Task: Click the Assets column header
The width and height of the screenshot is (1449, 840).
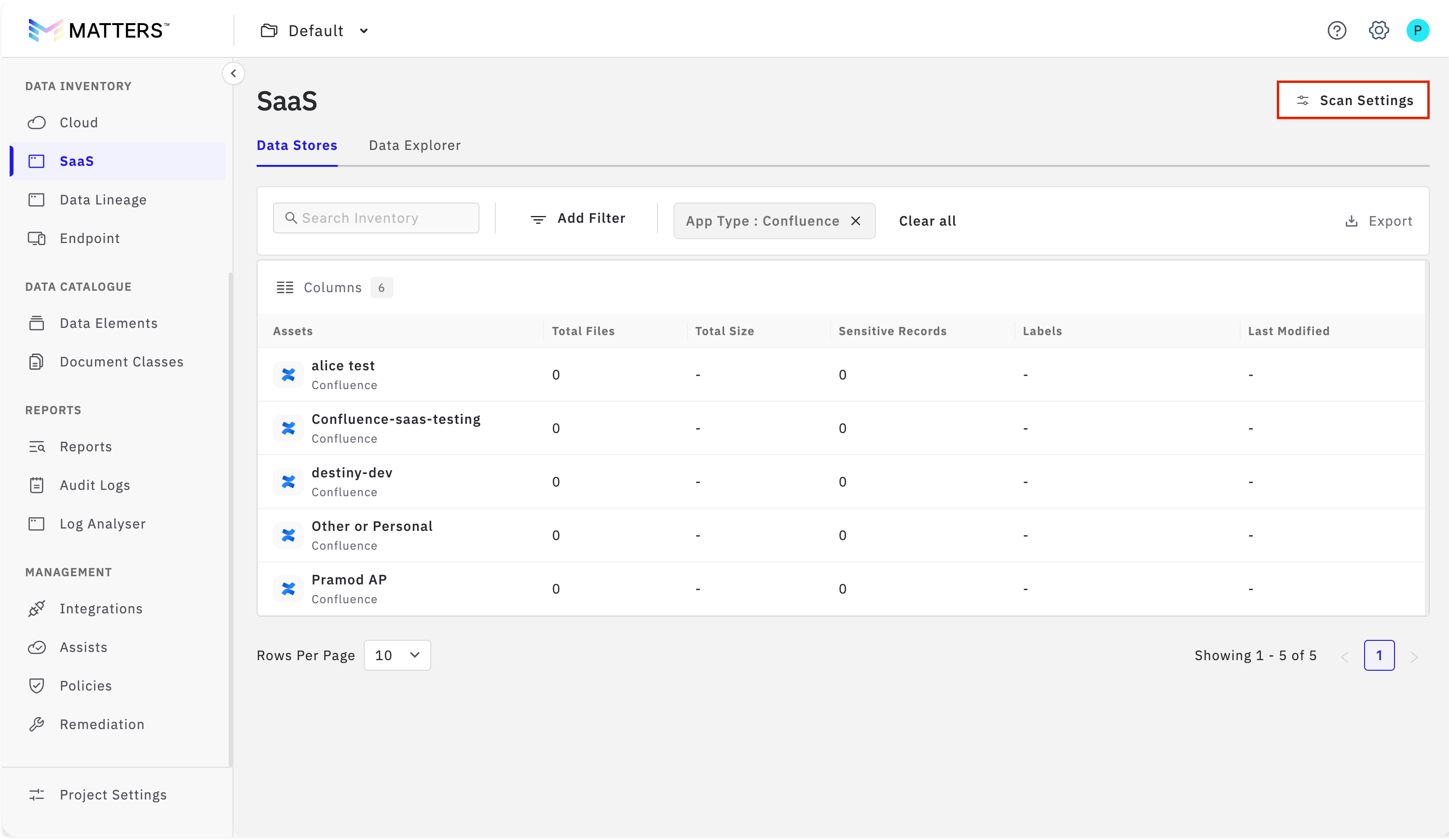Action: (293, 331)
